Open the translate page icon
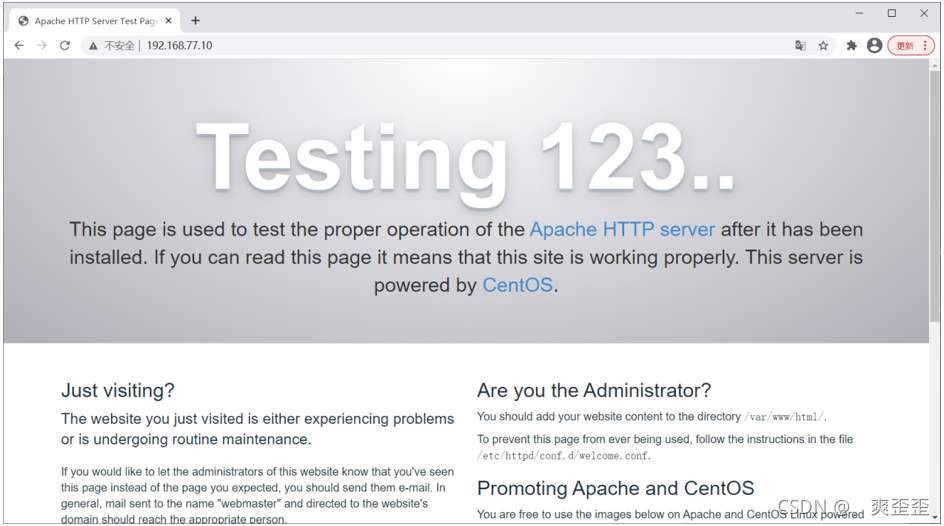 pyautogui.click(x=800, y=46)
